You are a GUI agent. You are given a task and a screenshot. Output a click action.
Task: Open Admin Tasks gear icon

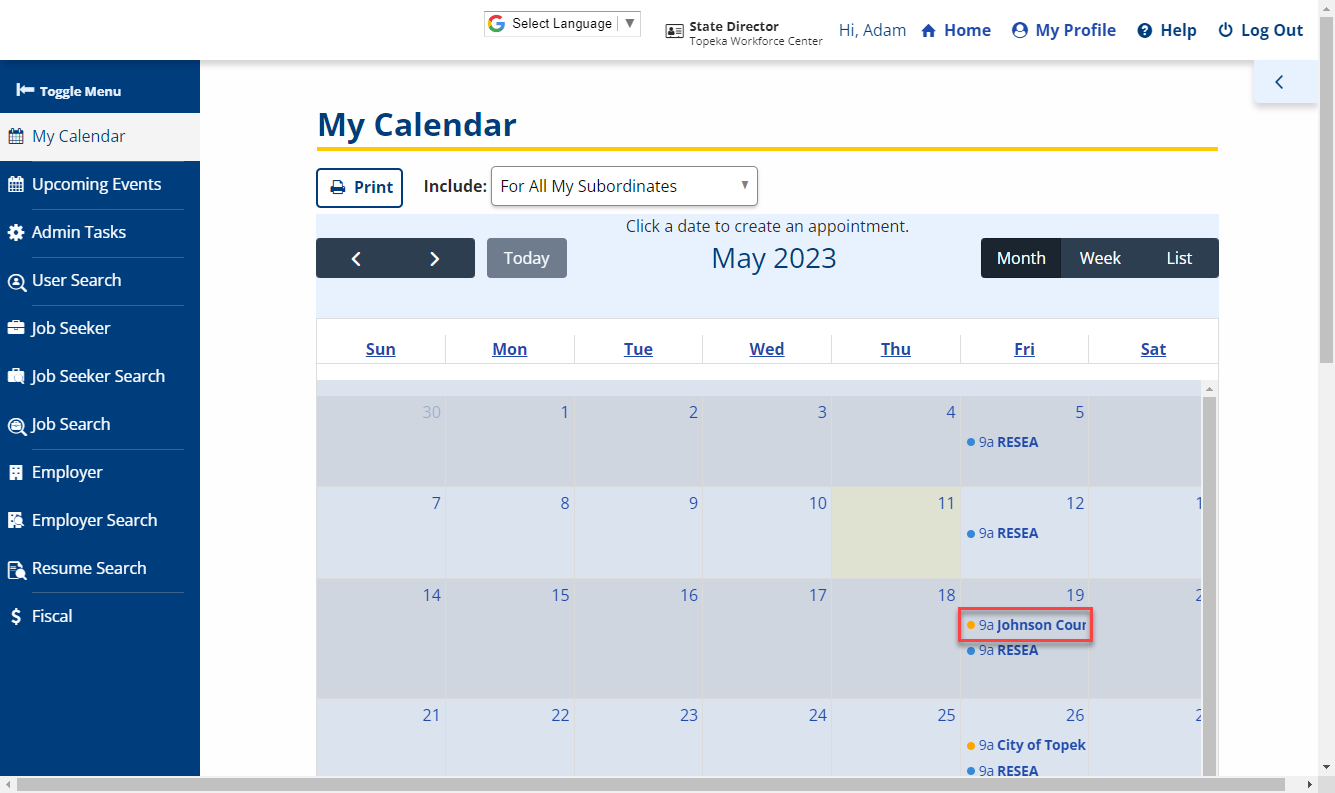16,232
